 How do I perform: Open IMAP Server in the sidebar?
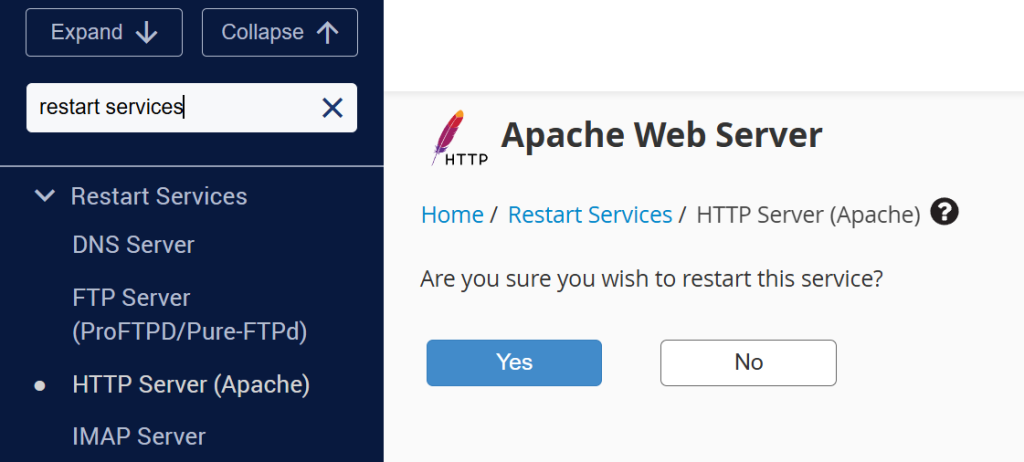pos(139,436)
